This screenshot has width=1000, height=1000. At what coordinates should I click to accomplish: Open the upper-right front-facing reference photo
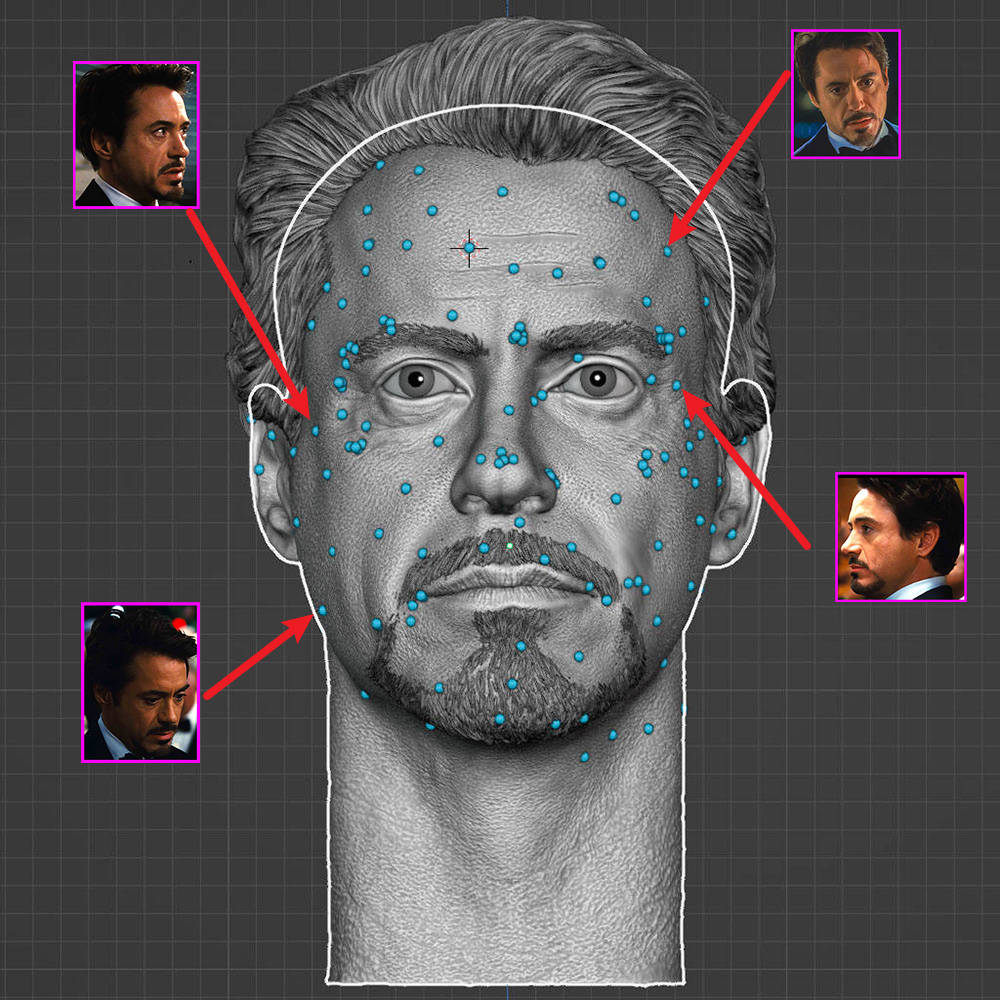point(846,94)
